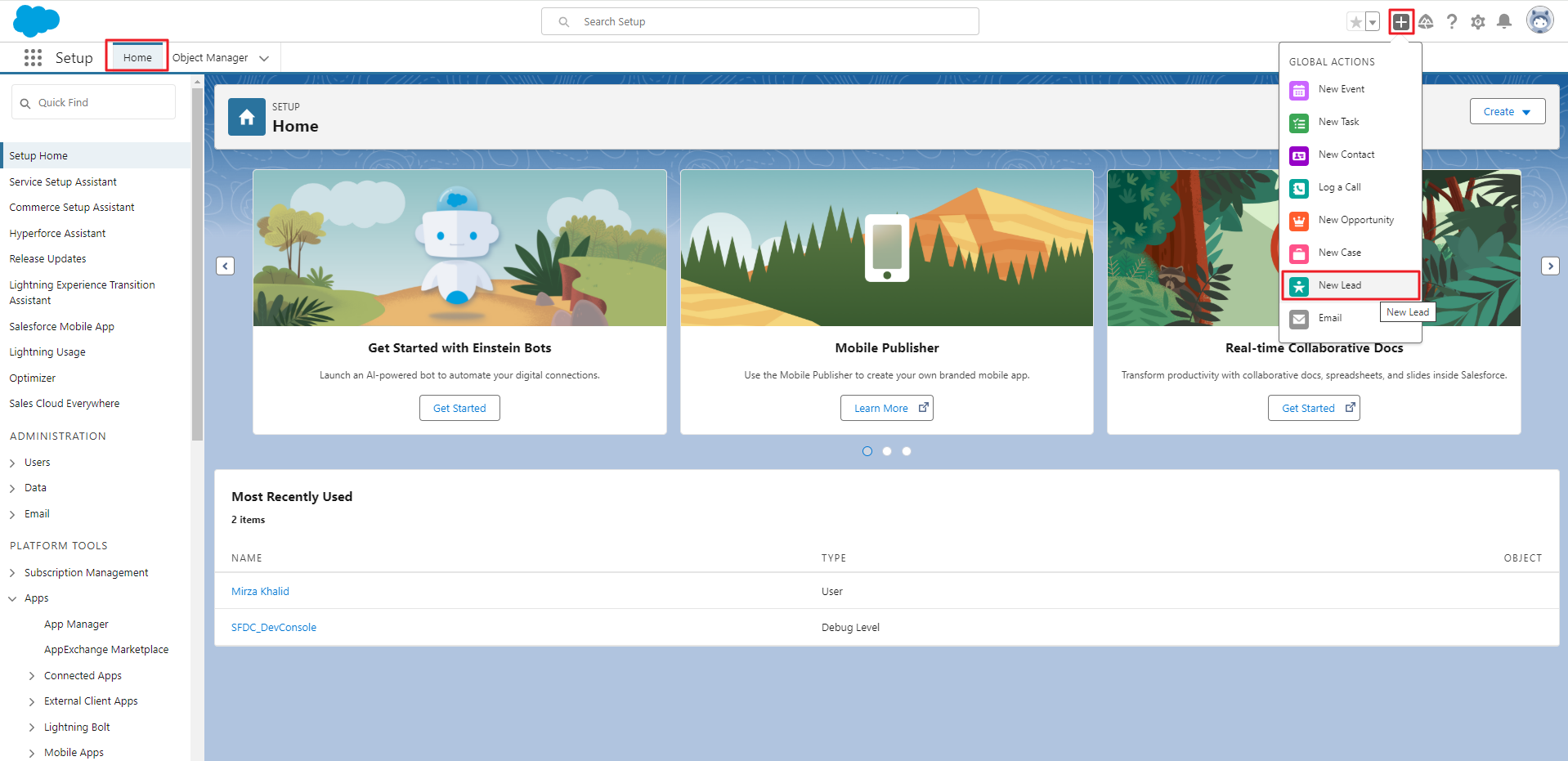This screenshot has height=761, width=1568.
Task: Open the Global Actions plus icon
Action: tap(1401, 22)
